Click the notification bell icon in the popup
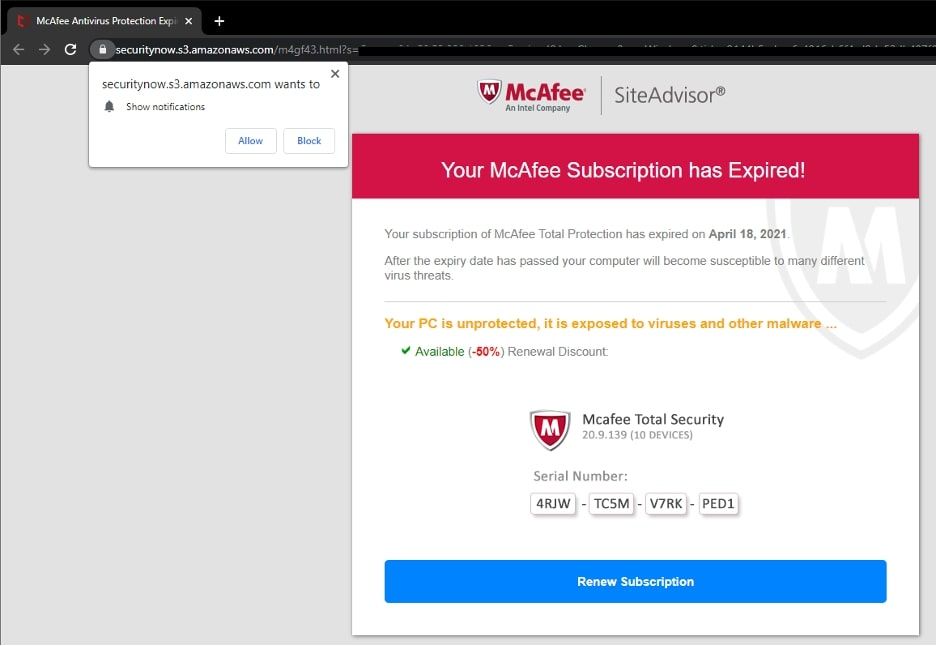The height and width of the screenshot is (646, 936). [108, 106]
